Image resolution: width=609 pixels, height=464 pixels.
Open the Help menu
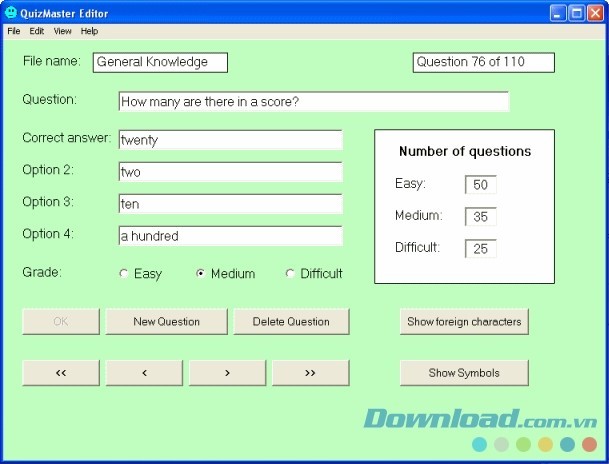(90, 31)
